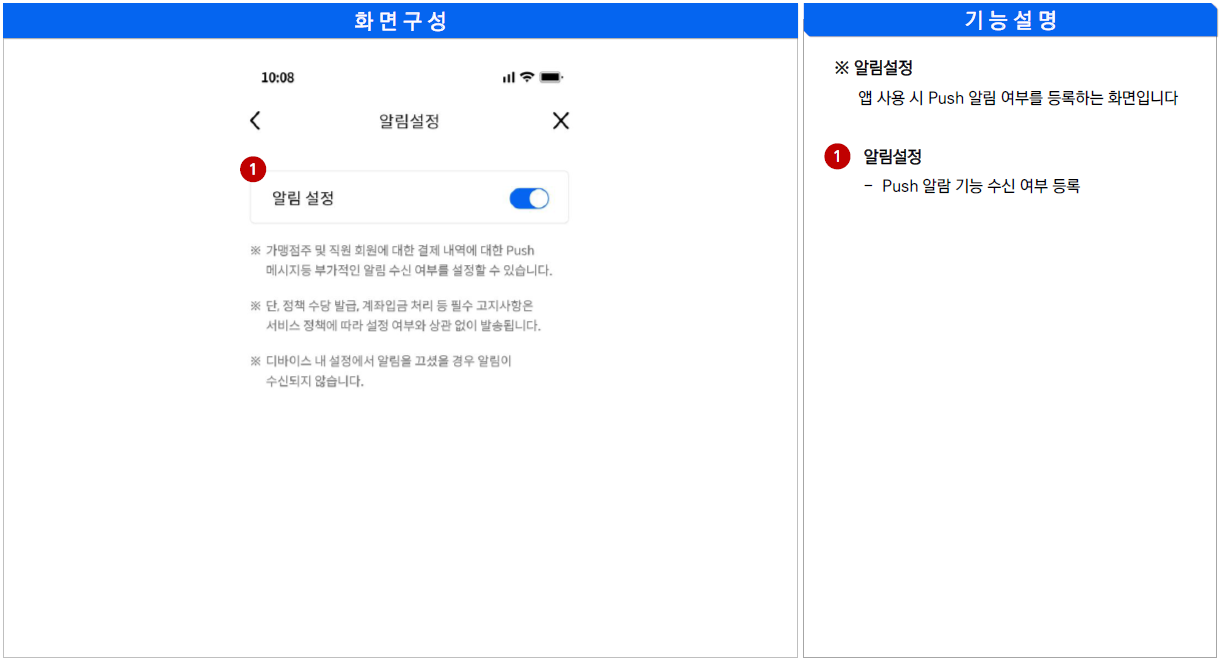
Task: Select the note starting 단, 정책 수당 발급
Action: click(x=395, y=315)
